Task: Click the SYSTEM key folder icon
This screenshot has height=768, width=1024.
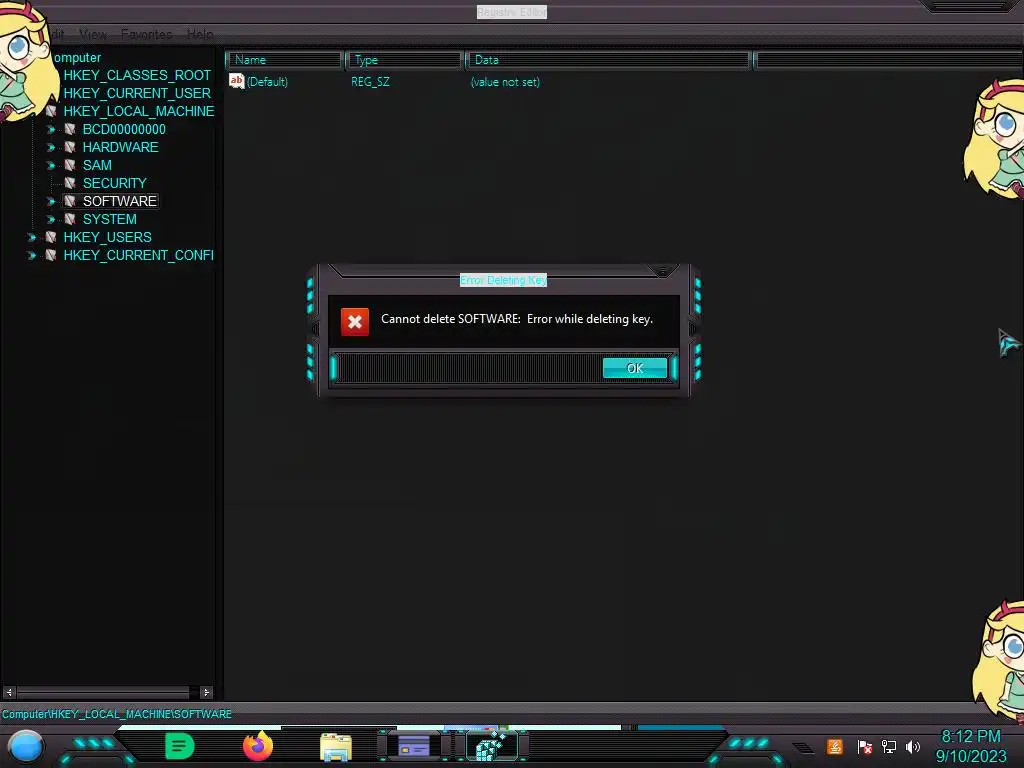Action: click(x=70, y=219)
